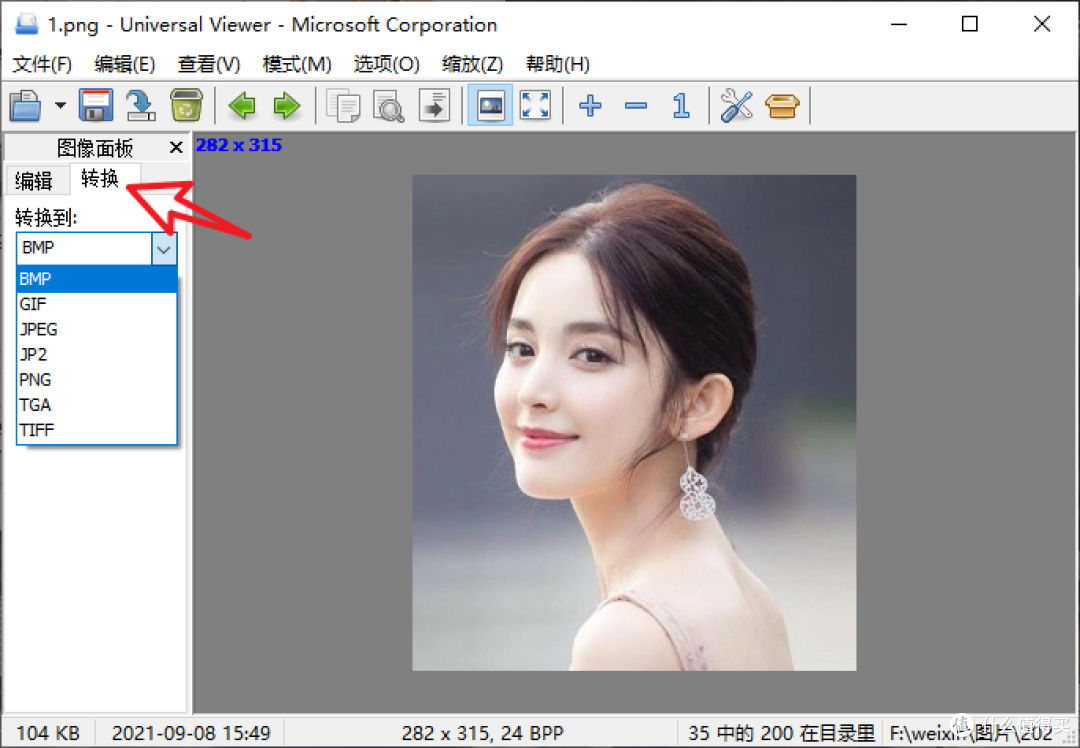The height and width of the screenshot is (748, 1080).
Task: Open settings with the wrench and screwdriver icon
Action: [736, 105]
